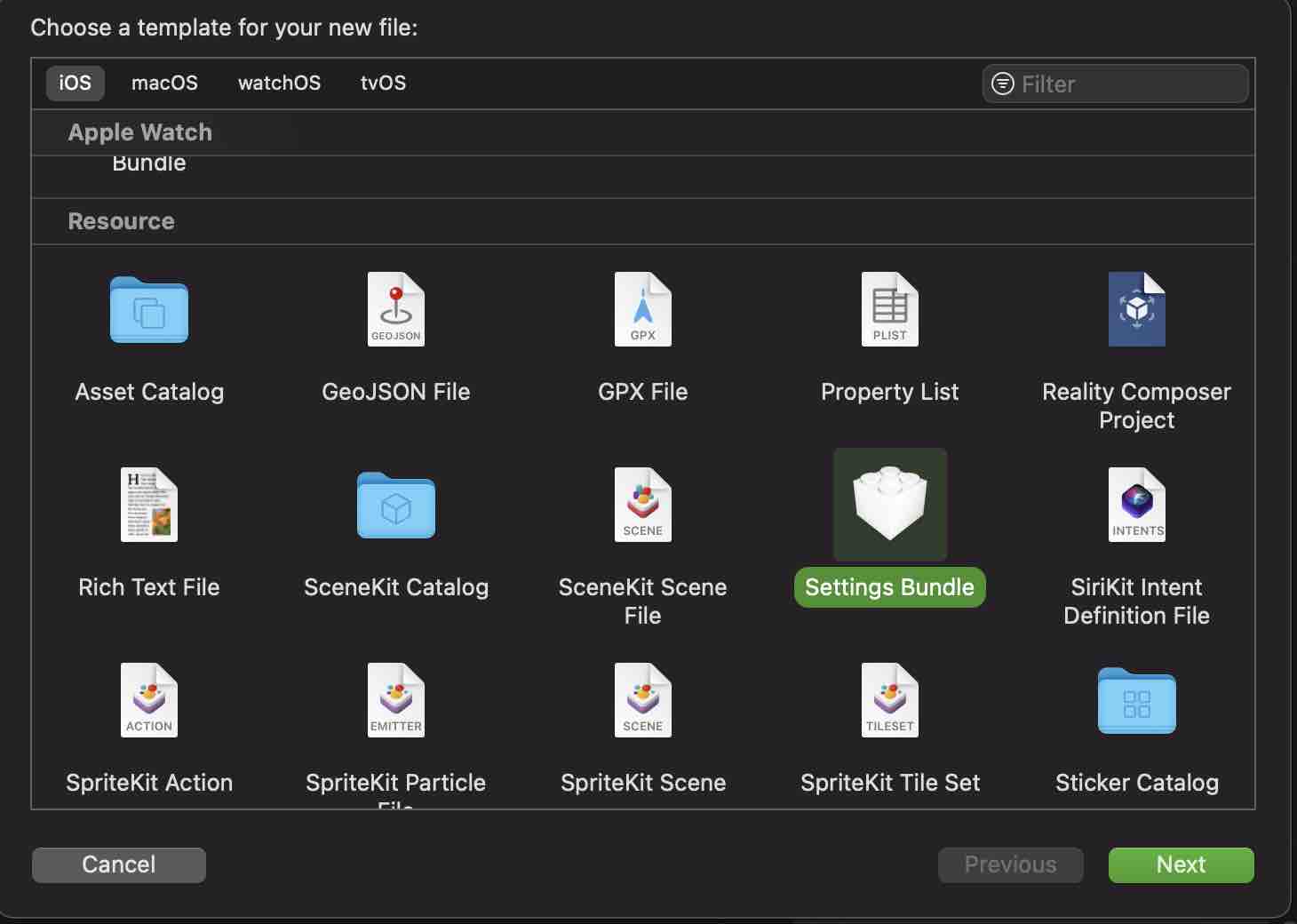Image resolution: width=1297 pixels, height=924 pixels.
Task: Click the "GPX File" label
Action: pyautogui.click(x=643, y=392)
